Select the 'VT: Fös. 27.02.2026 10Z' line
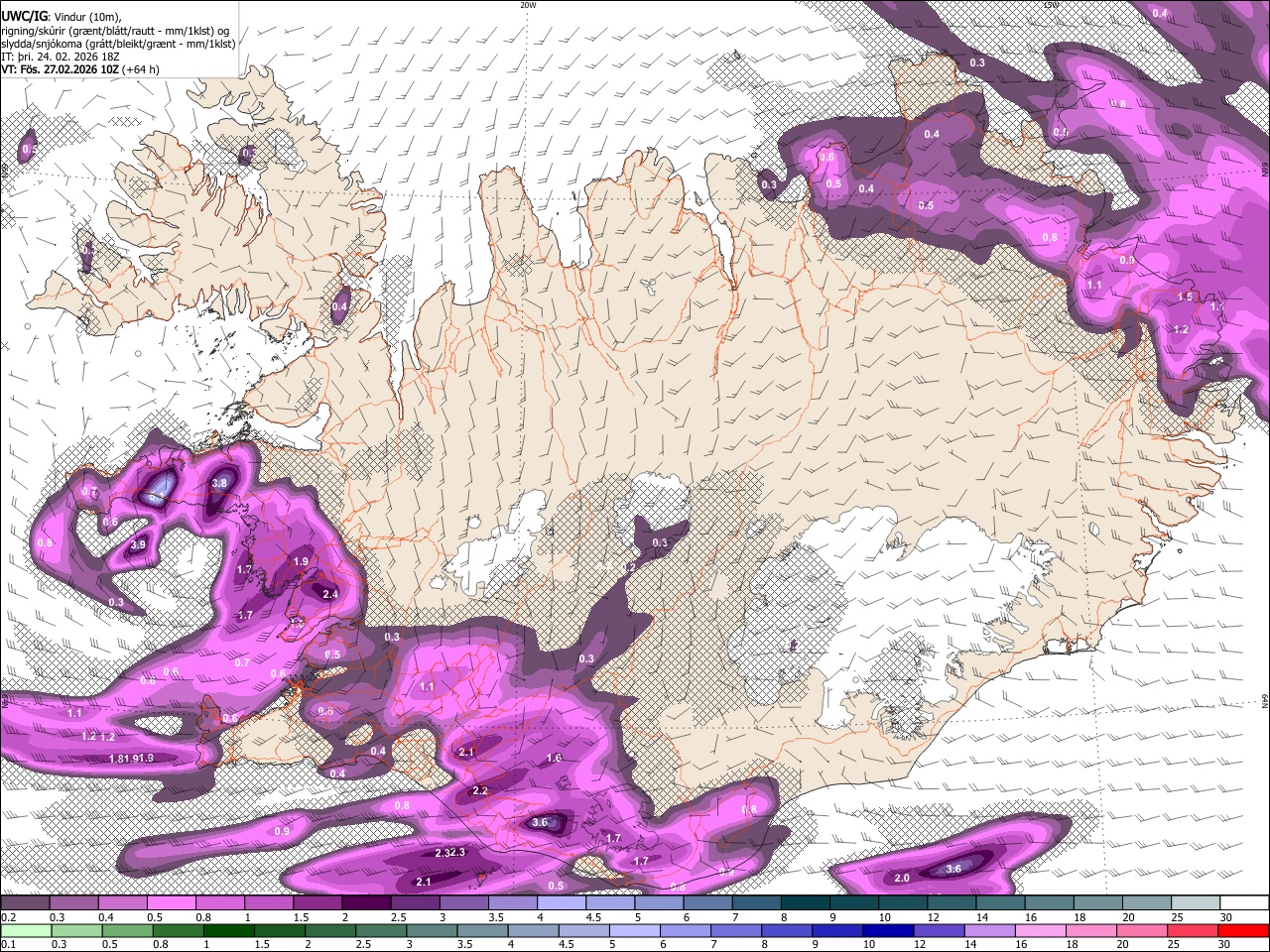 coord(60,69)
